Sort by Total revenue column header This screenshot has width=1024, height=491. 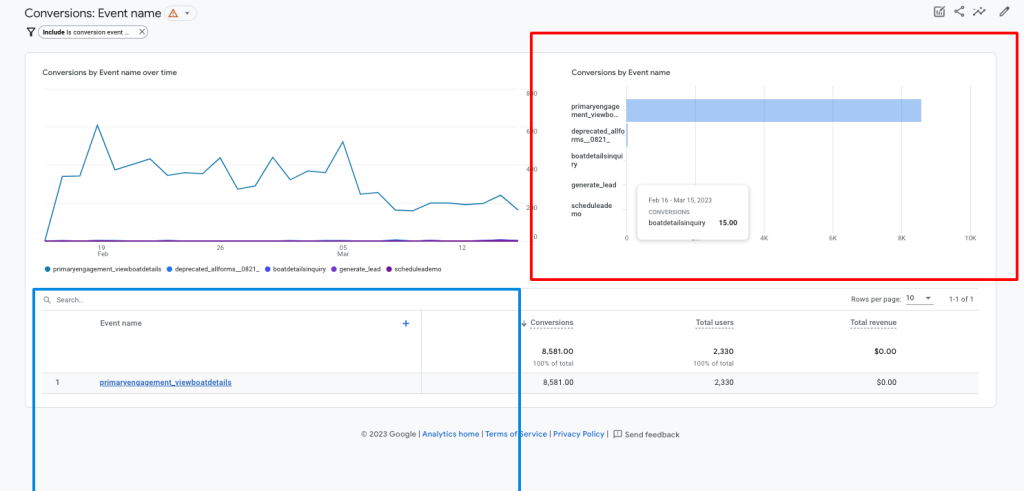873,322
